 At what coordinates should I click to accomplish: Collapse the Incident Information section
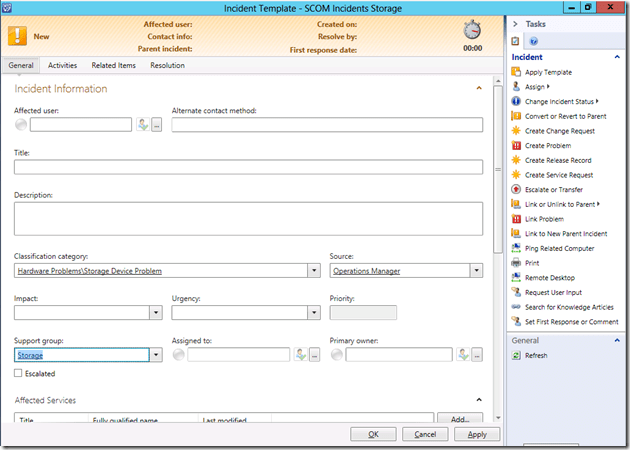(x=478, y=89)
